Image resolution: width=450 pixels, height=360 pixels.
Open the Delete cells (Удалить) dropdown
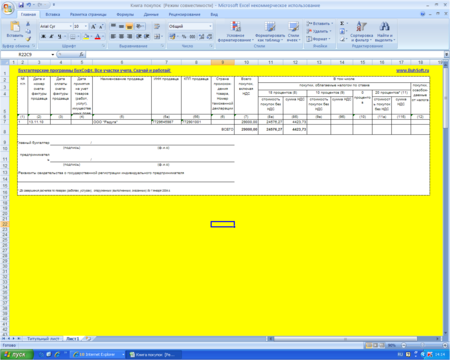click(319, 31)
